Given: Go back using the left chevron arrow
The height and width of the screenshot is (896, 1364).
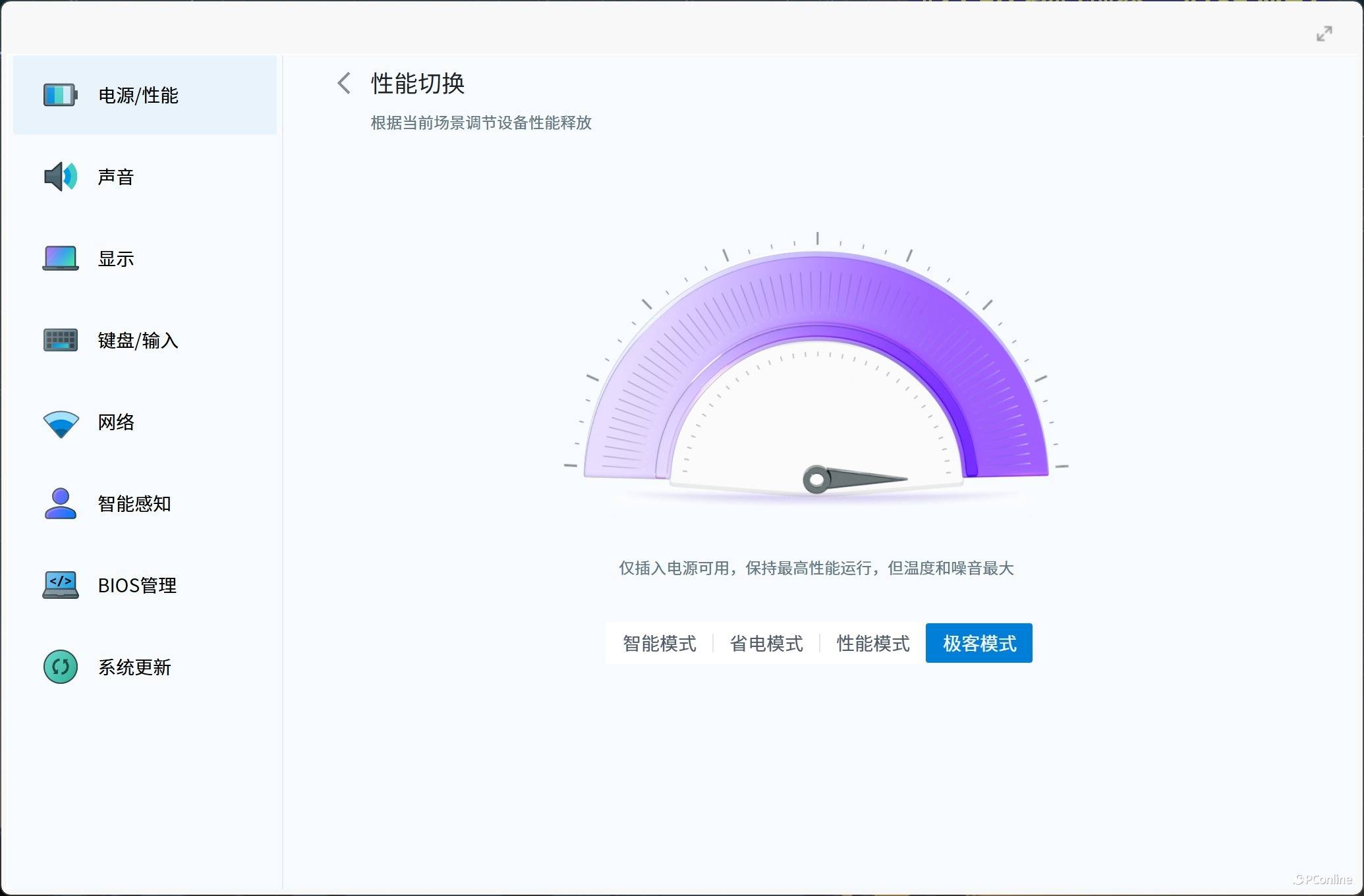Looking at the screenshot, I should coord(344,83).
